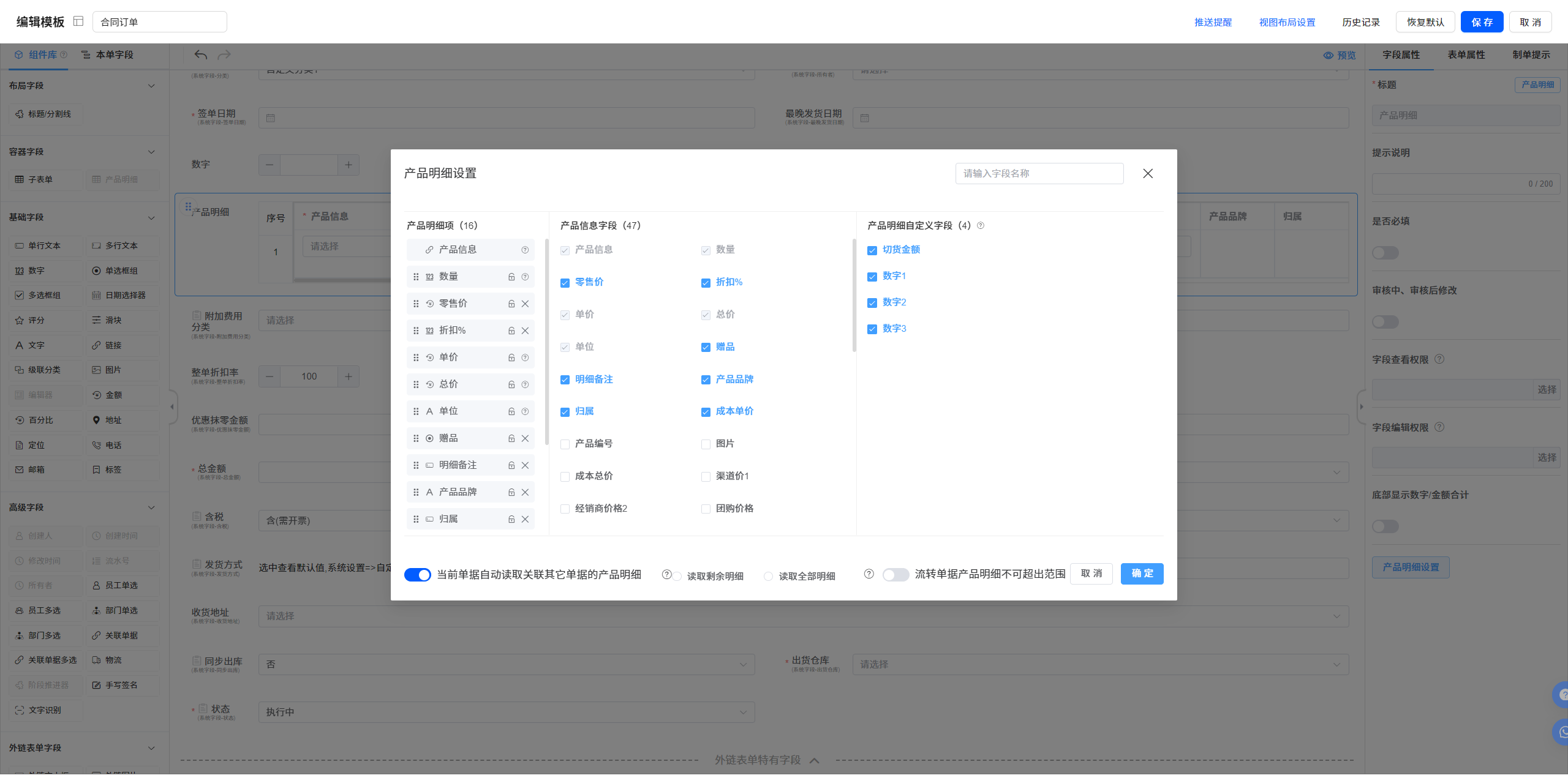
Task: Switch to 表单属性 tab
Action: [x=1466, y=55]
